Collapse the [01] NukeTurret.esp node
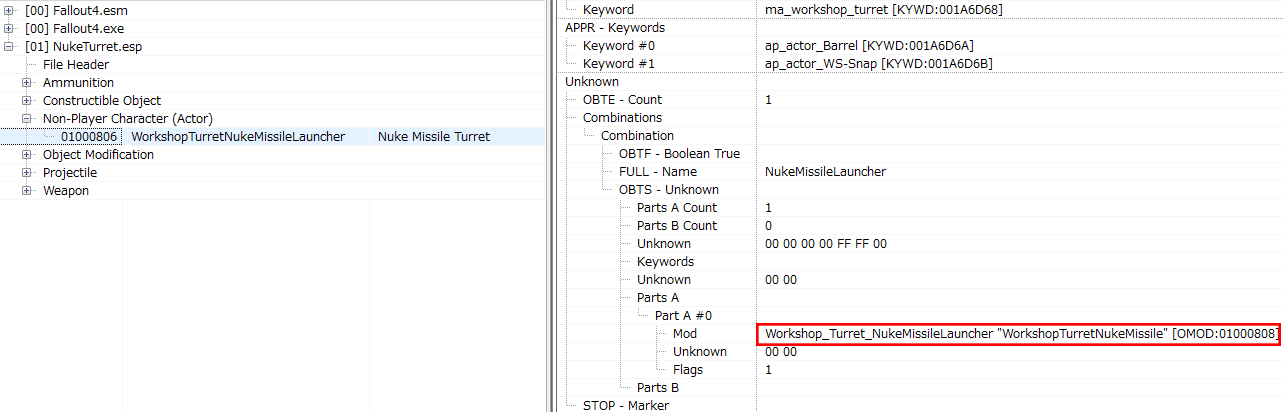The height and width of the screenshot is (412, 1283). 9,46
